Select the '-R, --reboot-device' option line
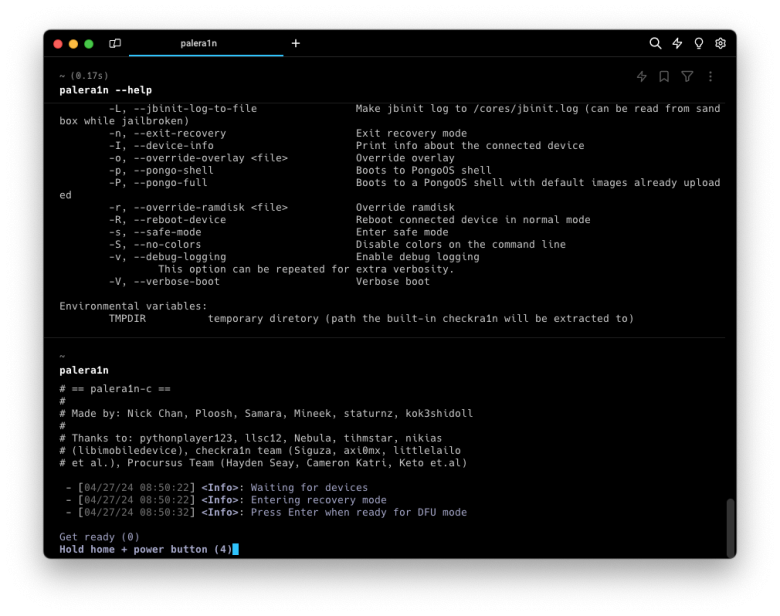This screenshot has height=616, width=780. click(349, 220)
